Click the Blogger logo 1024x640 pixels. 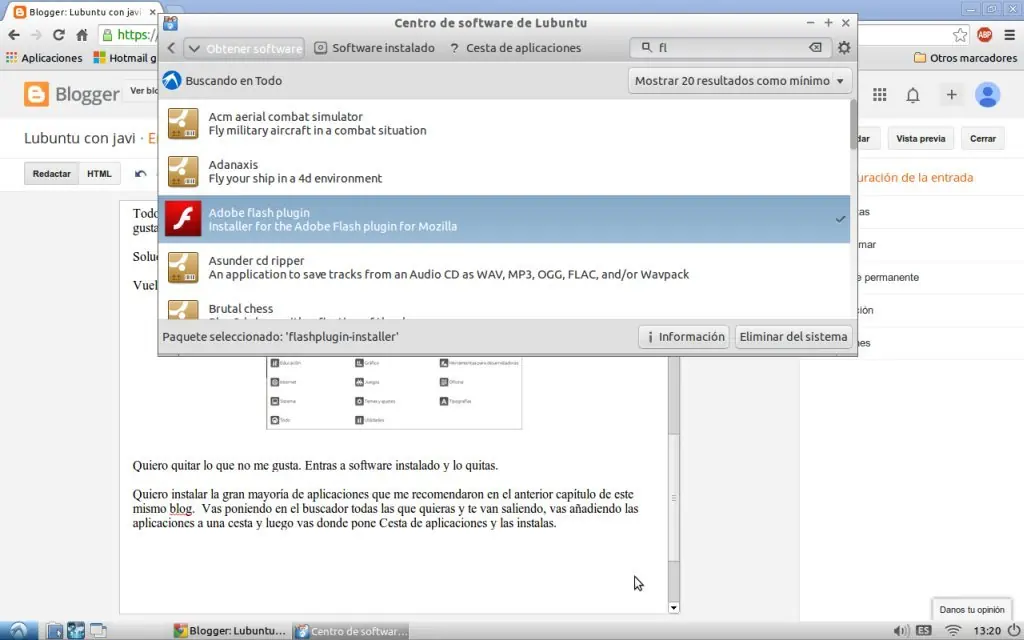pyautogui.click(x=72, y=94)
